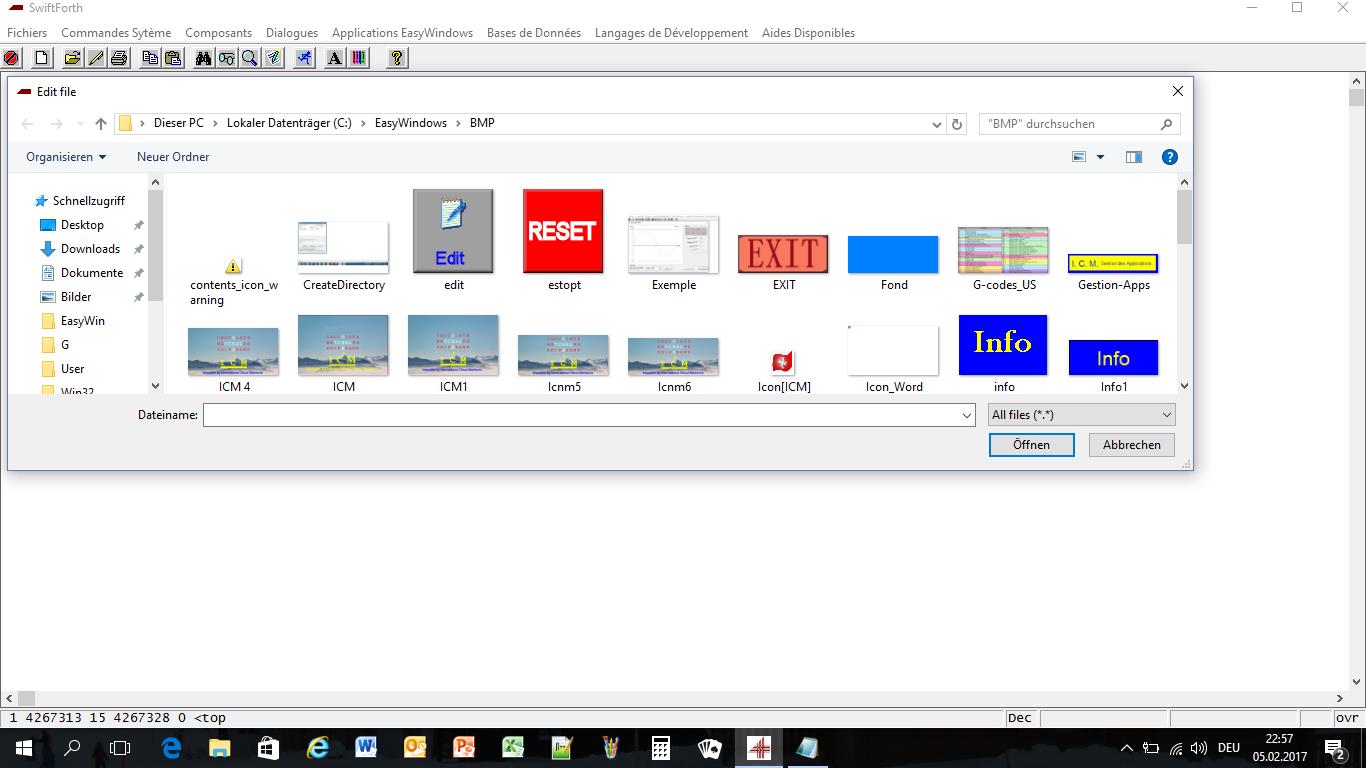Open the Applications EasyWindows menu

pyautogui.click(x=402, y=33)
